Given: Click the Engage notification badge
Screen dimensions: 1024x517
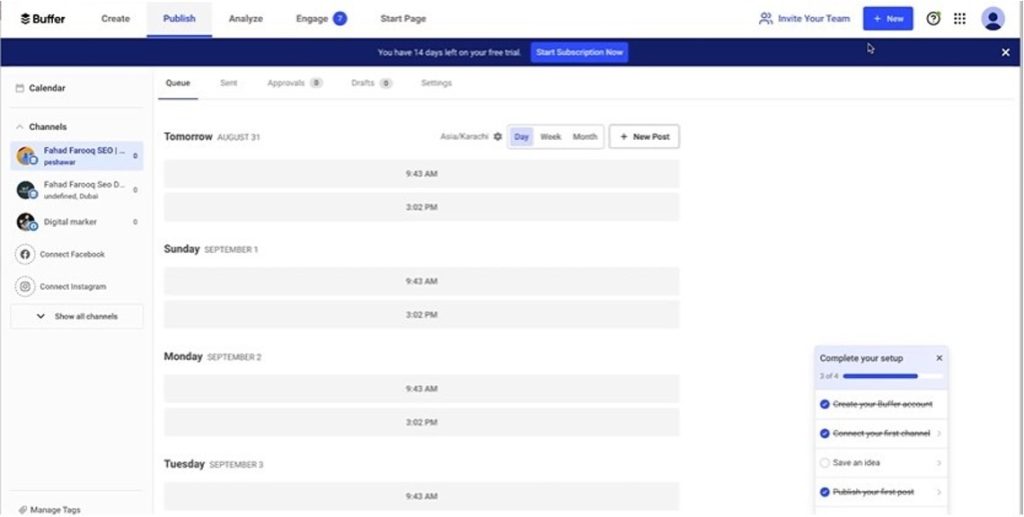Looking at the screenshot, I should 340,19.
